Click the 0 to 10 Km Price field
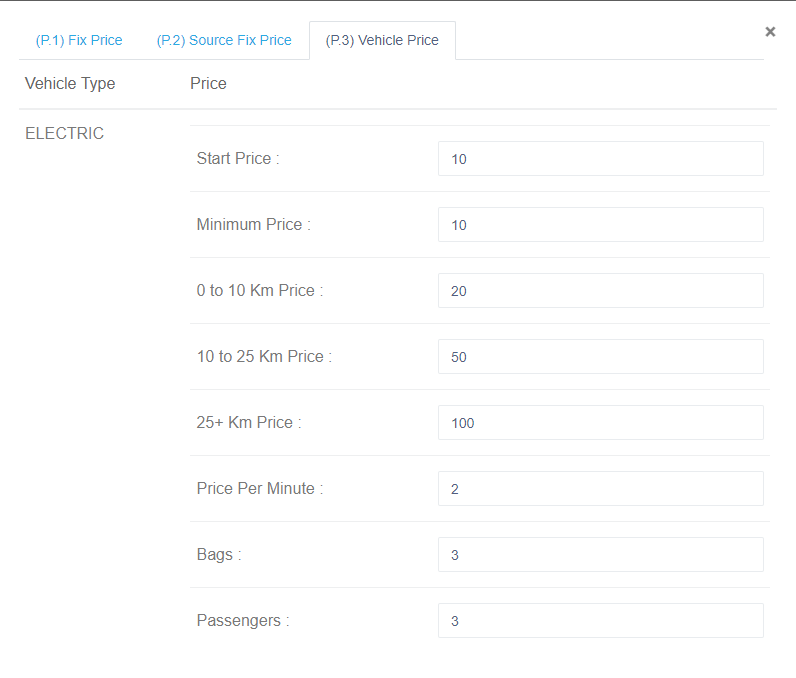796x678 pixels. [601, 291]
